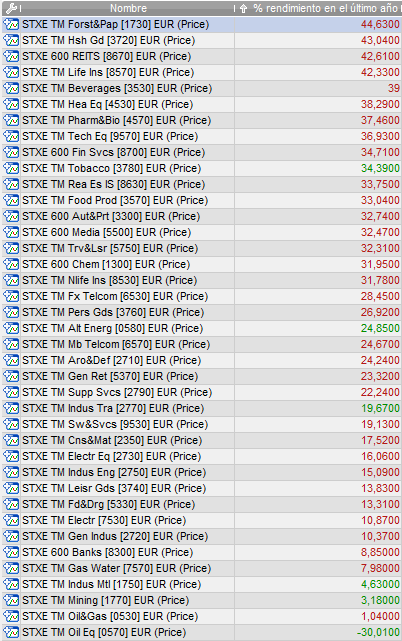Click the chart icon next to STXE 600 Media

coord(11,232)
